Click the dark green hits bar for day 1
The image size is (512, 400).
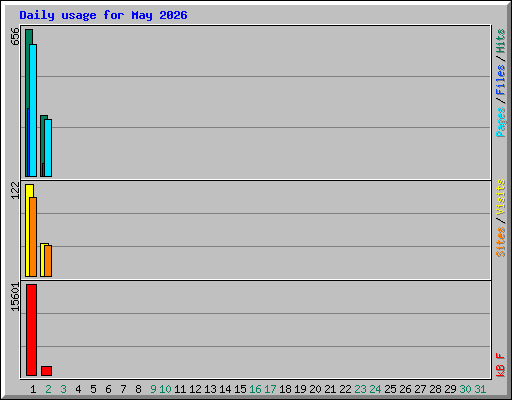tap(28, 103)
